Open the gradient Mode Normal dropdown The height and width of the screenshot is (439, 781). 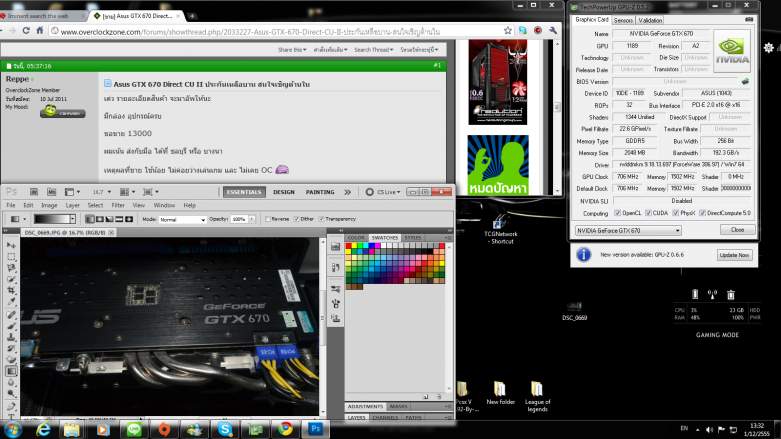pyautogui.click(x=182, y=219)
